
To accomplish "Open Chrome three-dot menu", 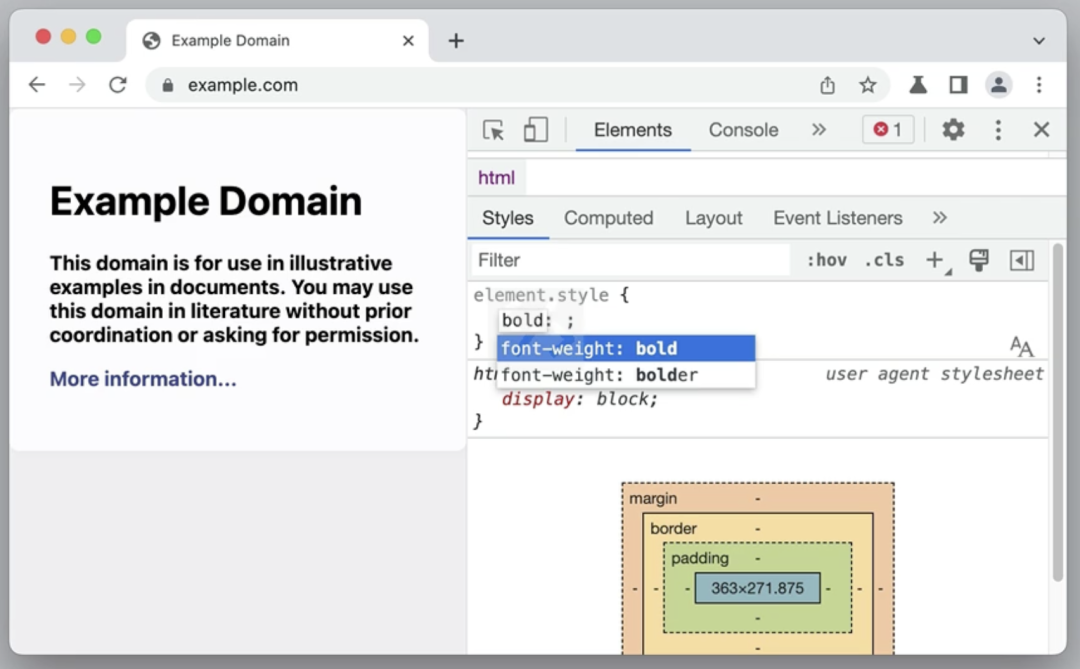I will tap(1039, 85).
